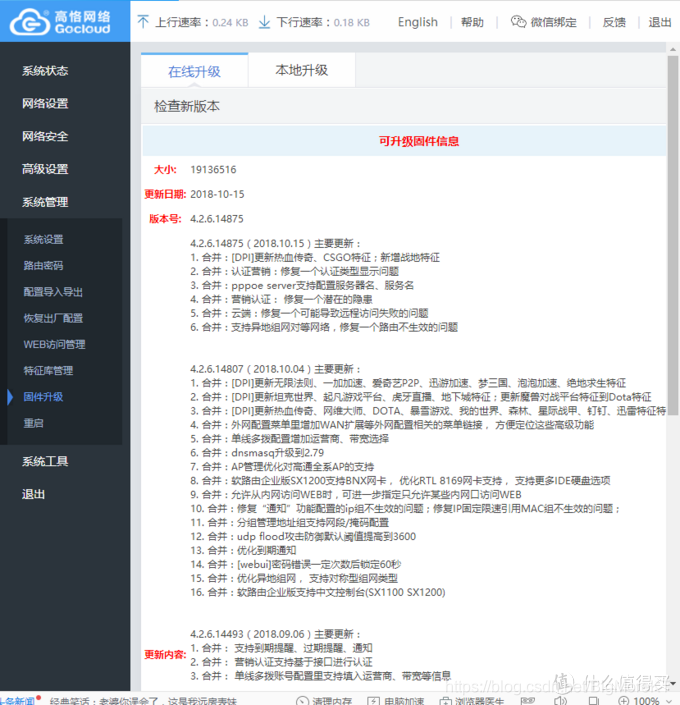680x705 pixels.
Task: Open 网络安全 menu
Action: 45,136
